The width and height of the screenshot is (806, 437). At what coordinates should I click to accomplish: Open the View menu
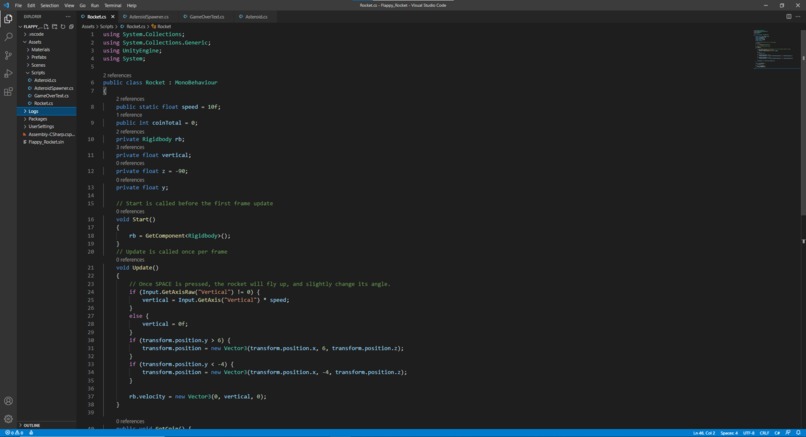[x=69, y=5]
